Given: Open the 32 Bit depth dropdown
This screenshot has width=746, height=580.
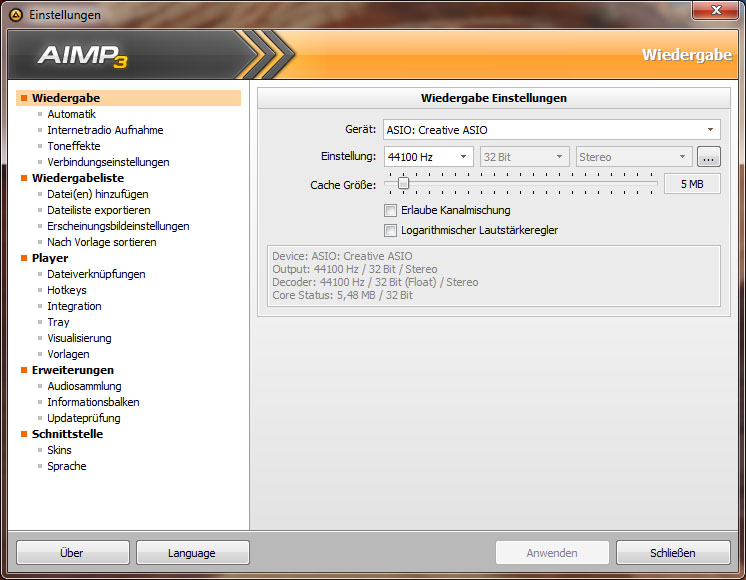Looking at the screenshot, I should point(524,157).
